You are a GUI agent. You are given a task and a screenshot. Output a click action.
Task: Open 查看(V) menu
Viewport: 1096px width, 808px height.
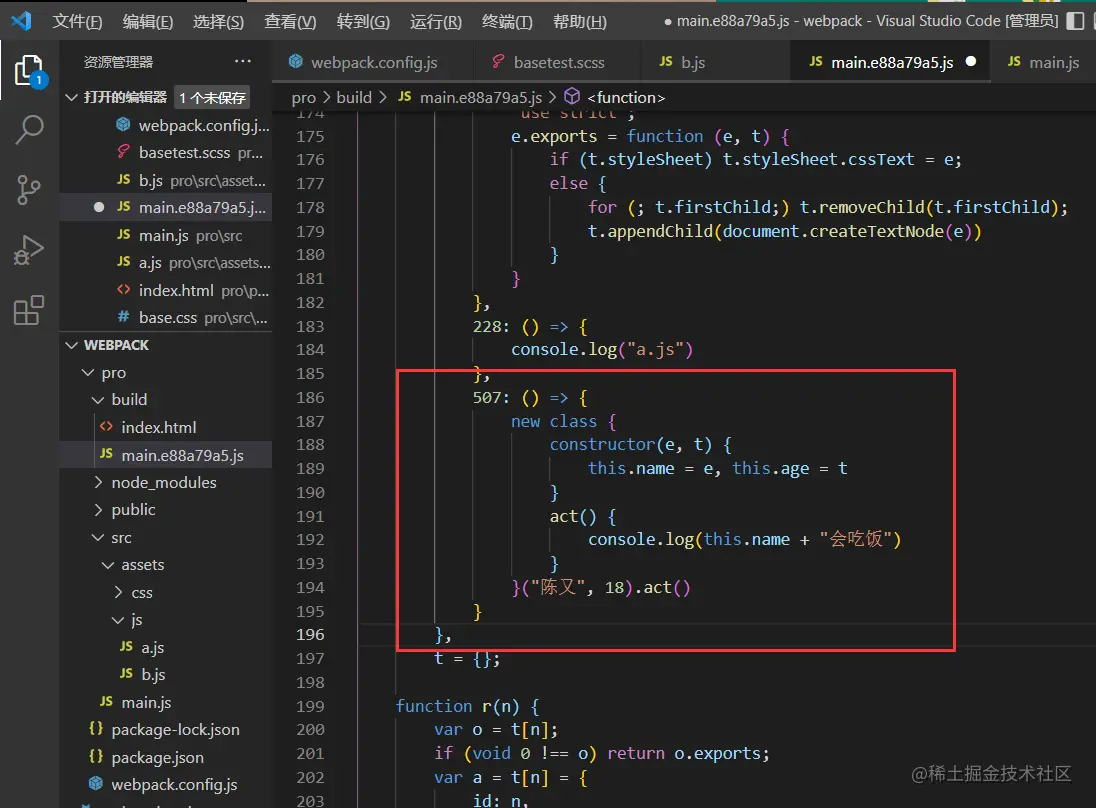(x=290, y=22)
